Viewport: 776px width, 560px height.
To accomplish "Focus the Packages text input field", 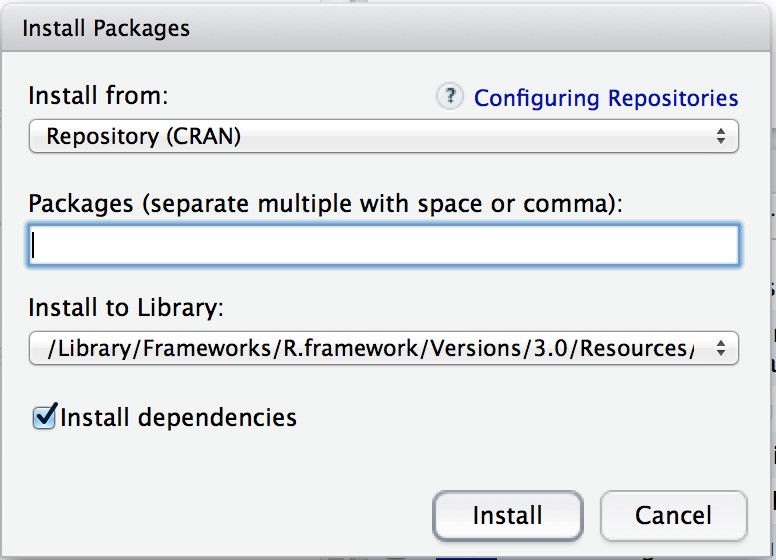I will [383, 245].
